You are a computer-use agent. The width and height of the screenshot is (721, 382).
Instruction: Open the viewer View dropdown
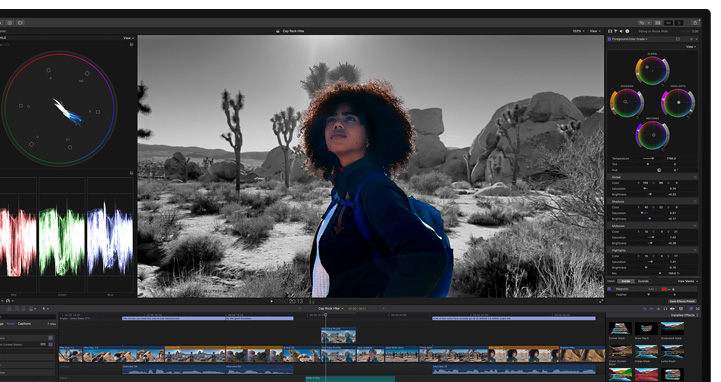pos(595,31)
